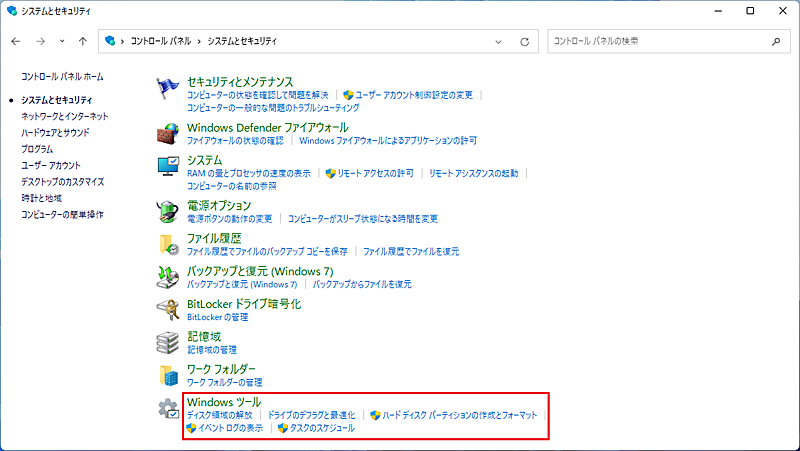The width and height of the screenshot is (800, 451).
Task: Open ドライブのデフラグと最適化
Action: pyautogui.click(x=311, y=415)
